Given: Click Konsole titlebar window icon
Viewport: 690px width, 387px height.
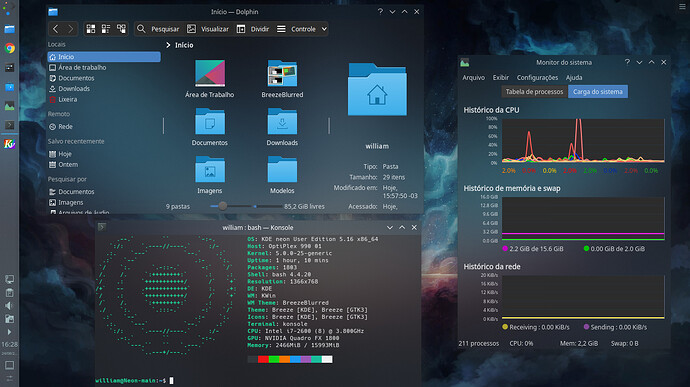Looking at the screenshot, I should click(102, 227).
